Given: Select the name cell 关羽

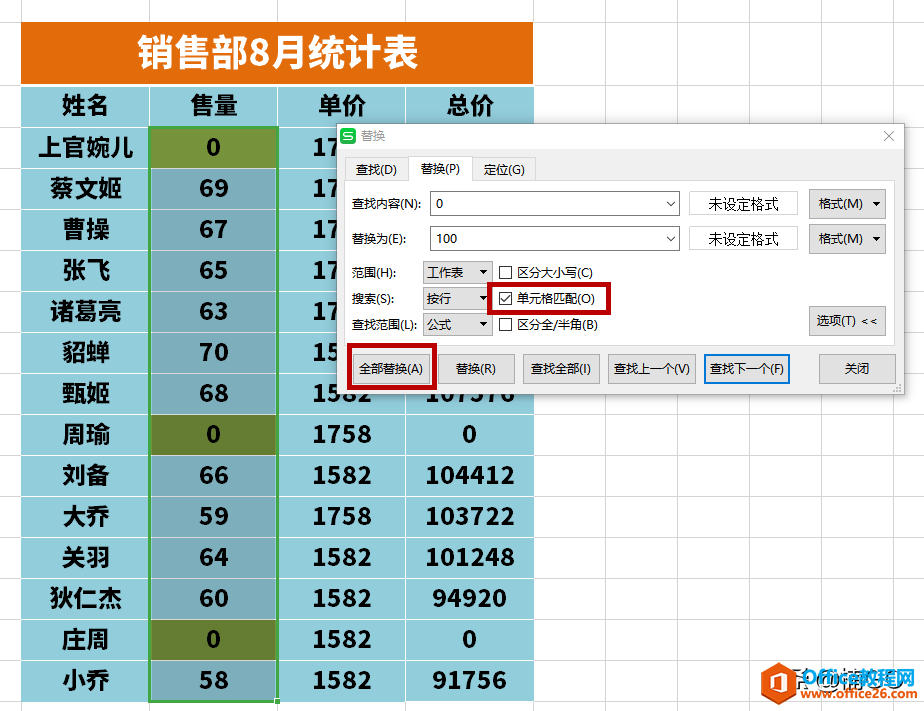Looking at the screenshot, I should tap(85, 557).
